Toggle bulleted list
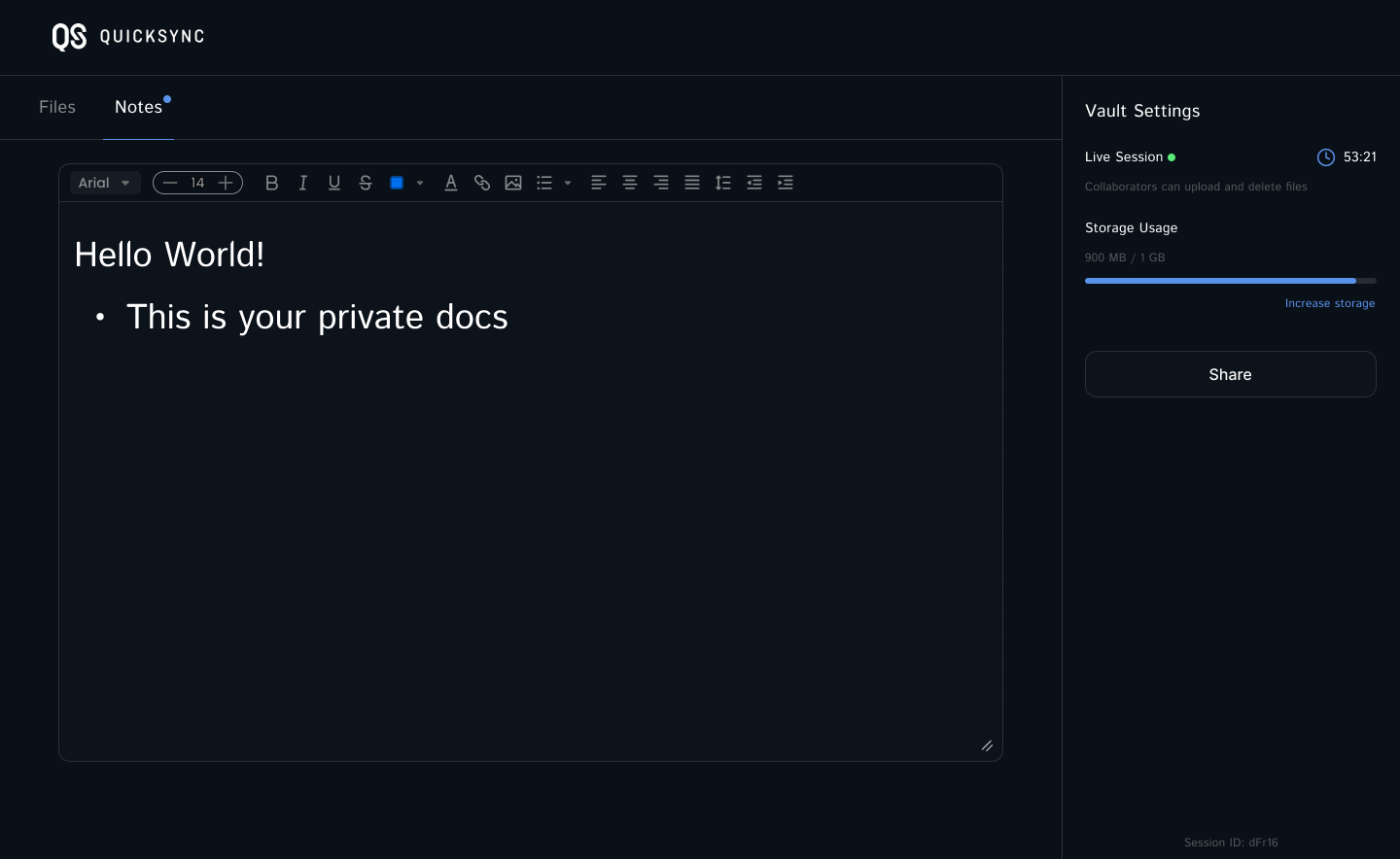Image resolution: width=1400 pixels, height=859 pixels. click(x=544, y=183)
